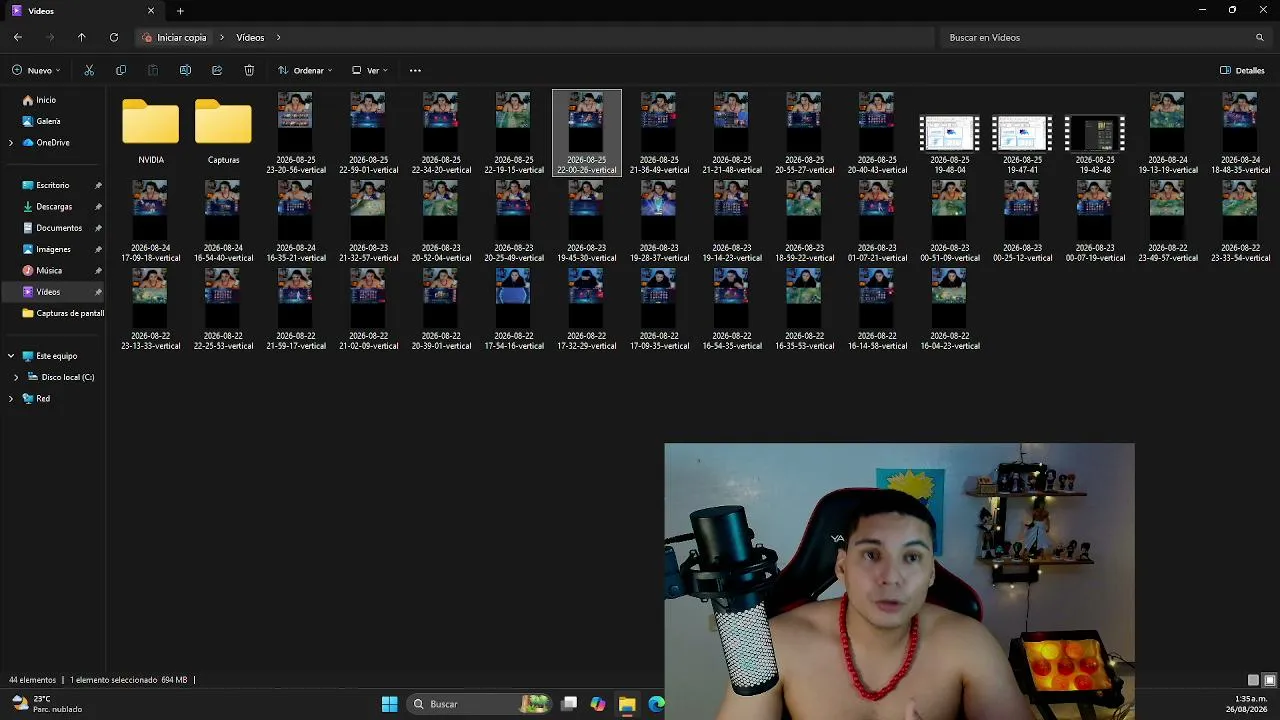Screen dimensions: 1280x720
Task: Collapse the Este equipo node
Action: pos(11,356)
